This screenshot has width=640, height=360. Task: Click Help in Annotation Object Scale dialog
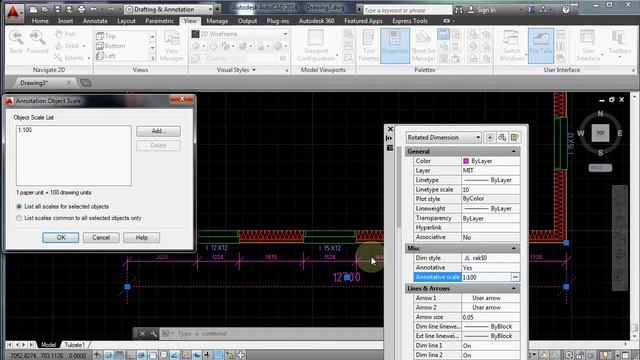pos(141,238)
